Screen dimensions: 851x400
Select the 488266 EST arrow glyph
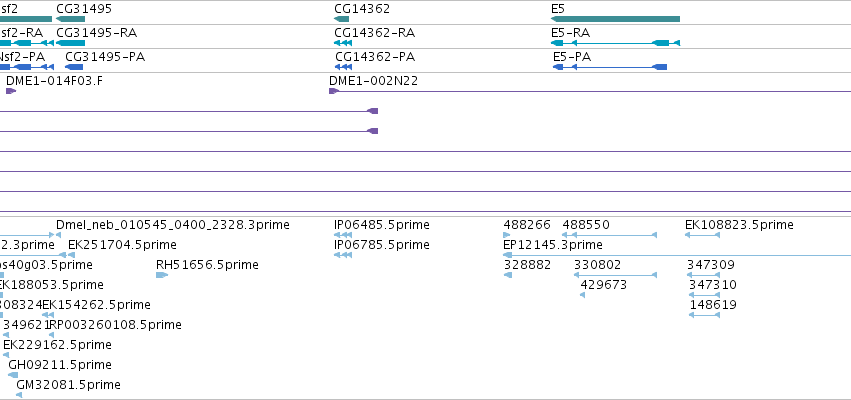tap(507, 235)
